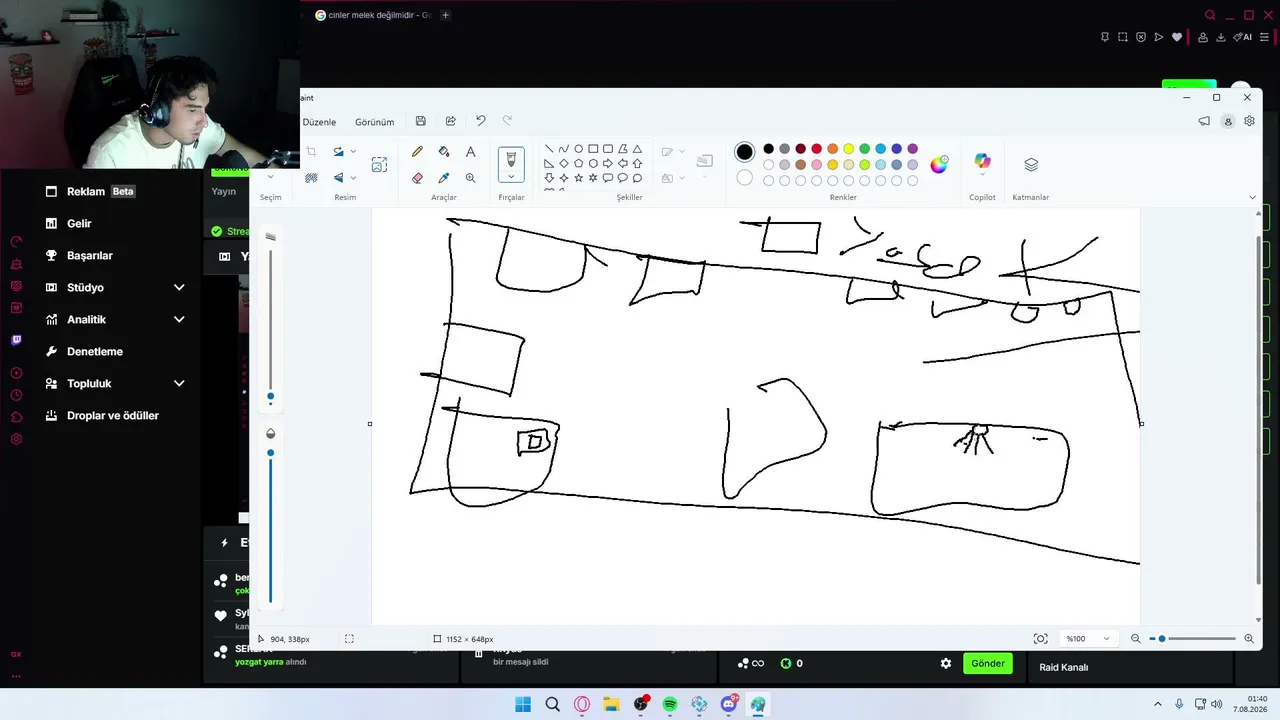Open the Rotate options dropdown
Viewport: 1280px width, 720px height.
click(353, 152)
